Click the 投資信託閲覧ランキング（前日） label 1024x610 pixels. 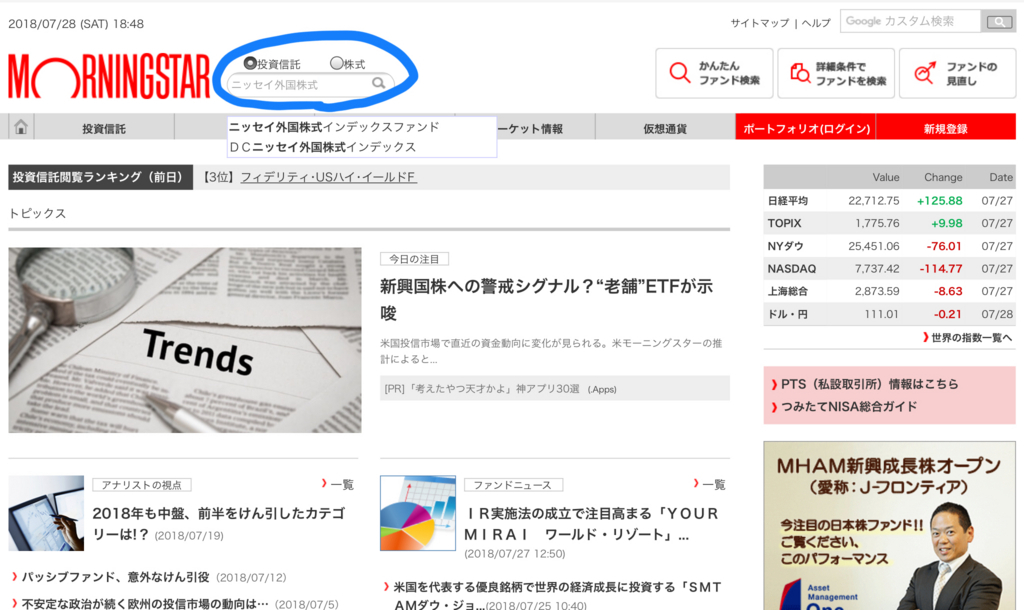[x=101, y=177]
